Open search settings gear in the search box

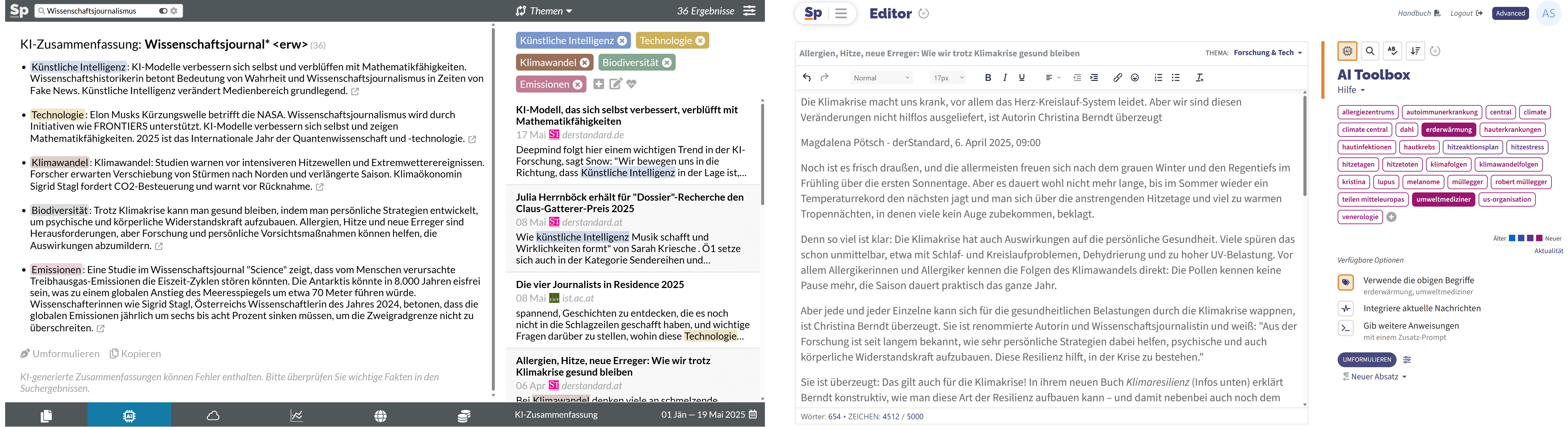coord(174,11)
